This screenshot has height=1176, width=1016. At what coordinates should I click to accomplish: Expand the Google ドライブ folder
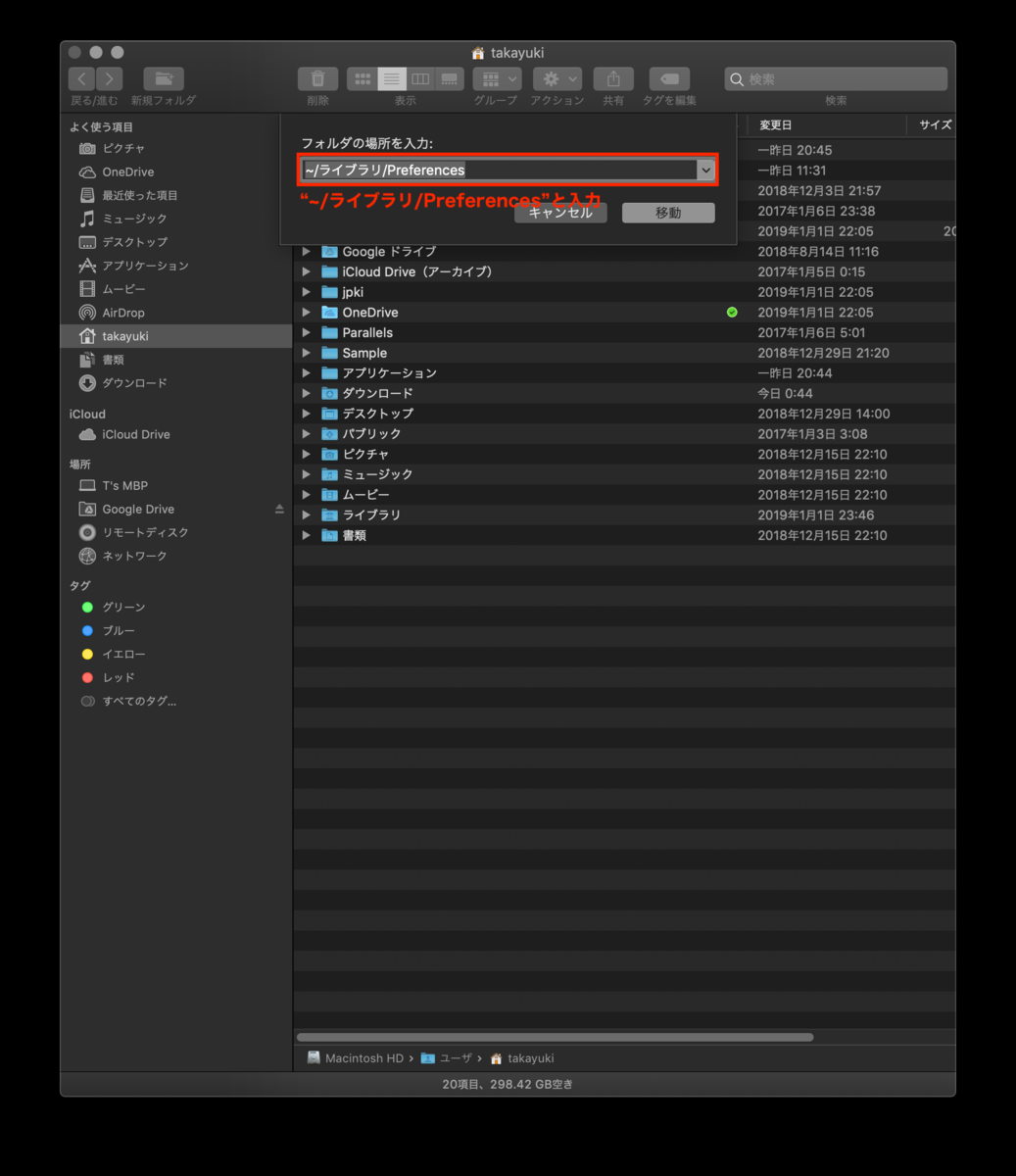click(x=306, y=252)
